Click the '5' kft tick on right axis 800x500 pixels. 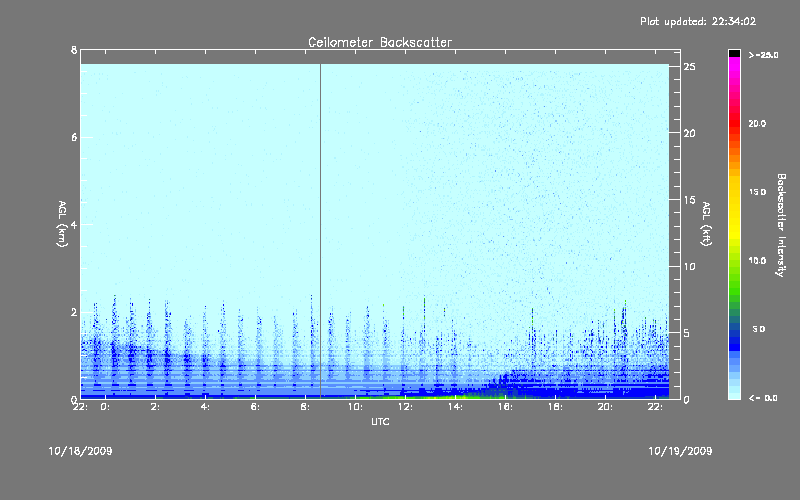click(687, 333)
